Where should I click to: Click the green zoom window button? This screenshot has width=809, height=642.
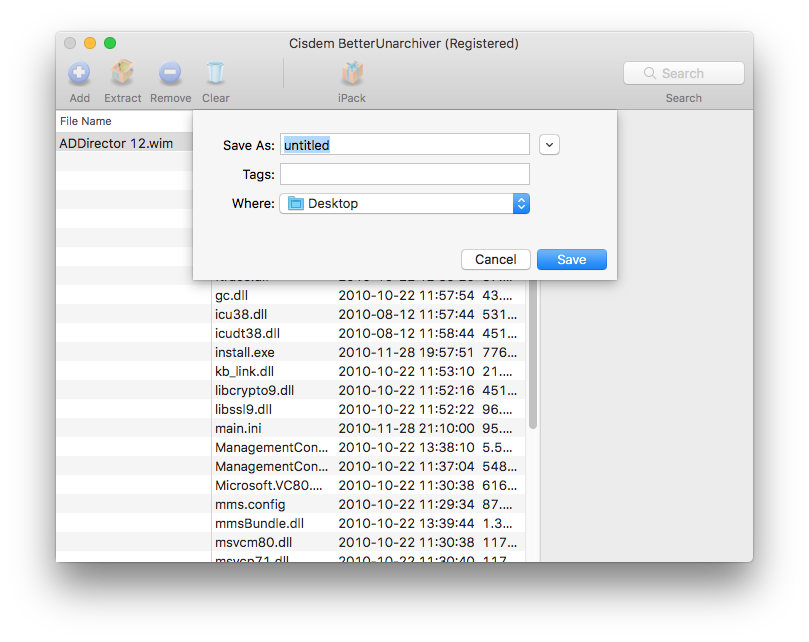pyautogui.click(x=110, y=43)
